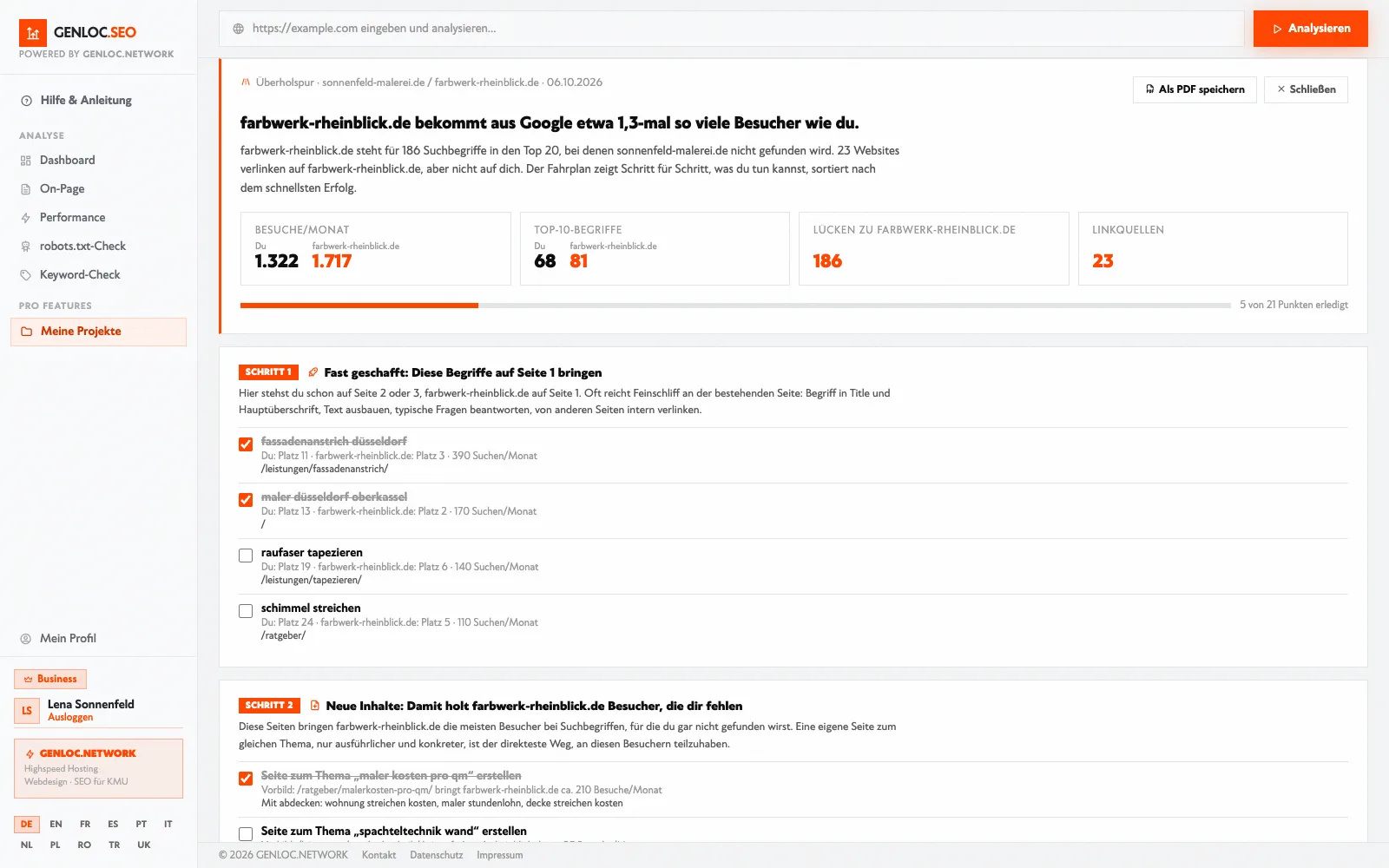Open Hilfe & Anleitung help page
Screen dimensions: 1389x868
[x=86, y=101]
